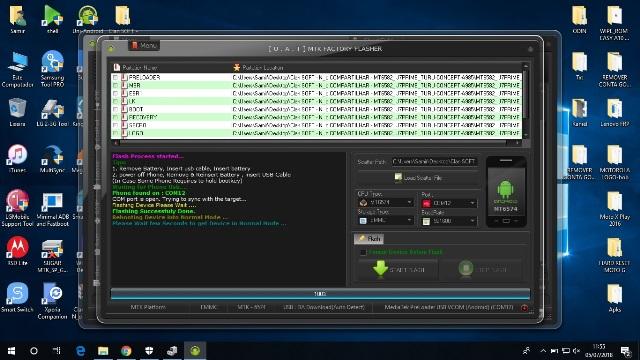Click the green Start Flash arrow icon

pos(380,269)
